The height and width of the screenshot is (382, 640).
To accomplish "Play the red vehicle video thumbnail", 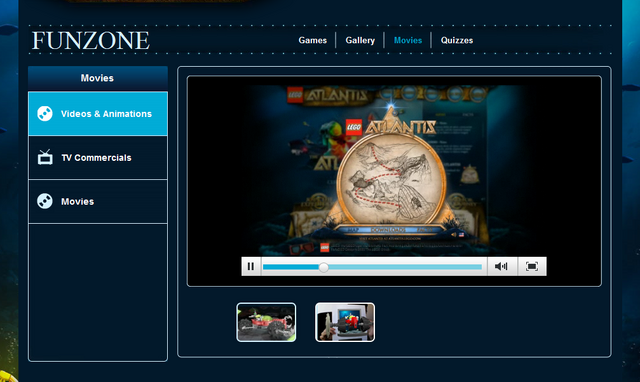I will coord(266,322).
